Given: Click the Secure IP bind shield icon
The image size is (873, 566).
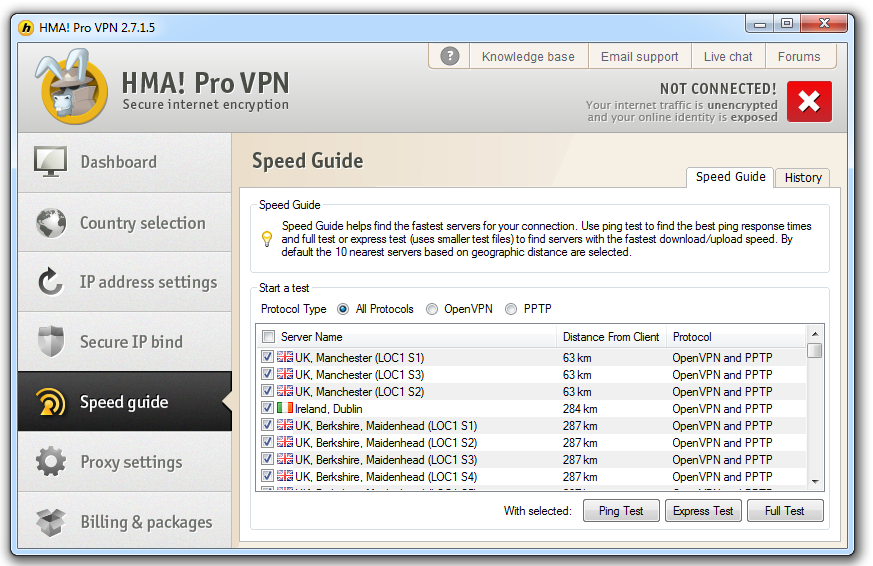Looking at the screenshot, I should [x=51, y=341].
